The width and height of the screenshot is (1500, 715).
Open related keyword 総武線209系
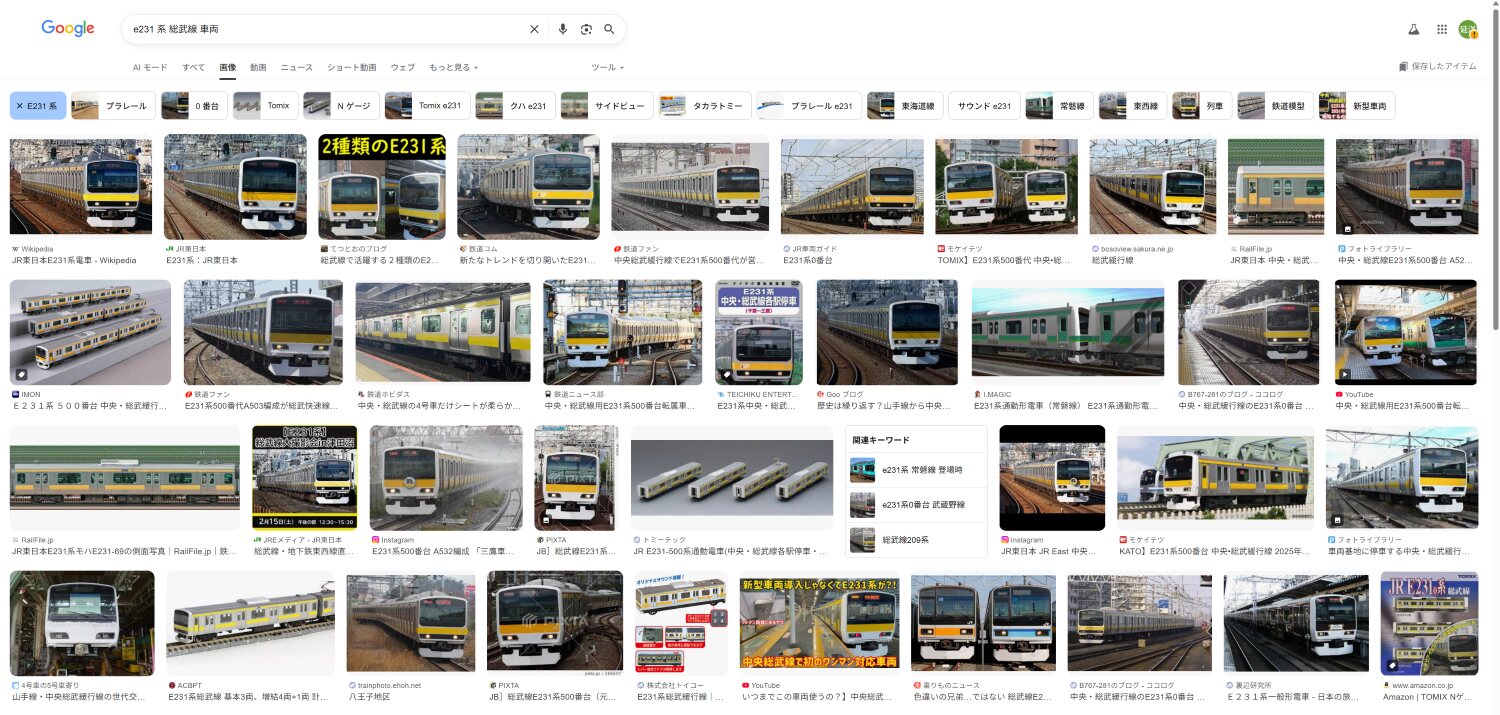[x=916, y=540]
